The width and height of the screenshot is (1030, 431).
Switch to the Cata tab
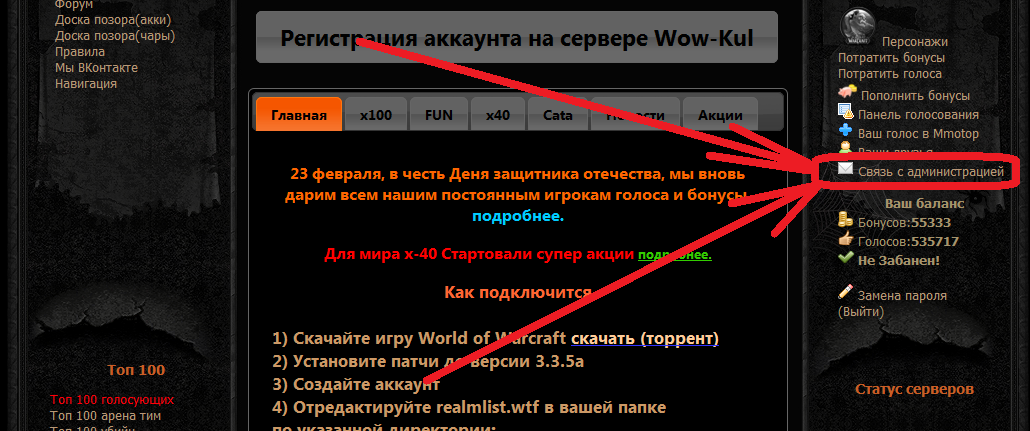coord(558,114)
